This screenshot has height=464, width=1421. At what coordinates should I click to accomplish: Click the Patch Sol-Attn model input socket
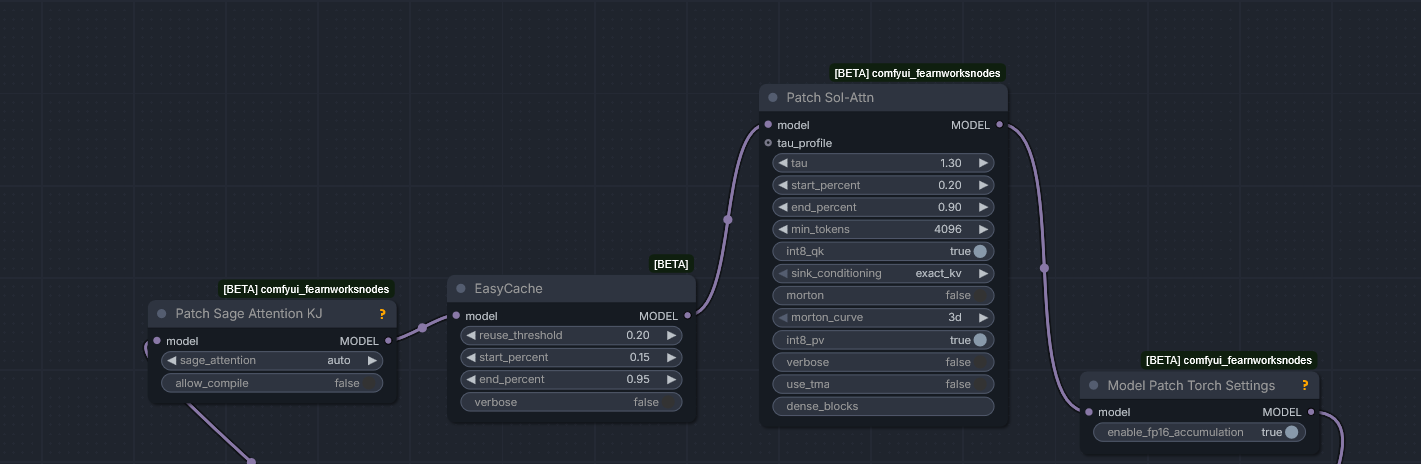[768, 125]
